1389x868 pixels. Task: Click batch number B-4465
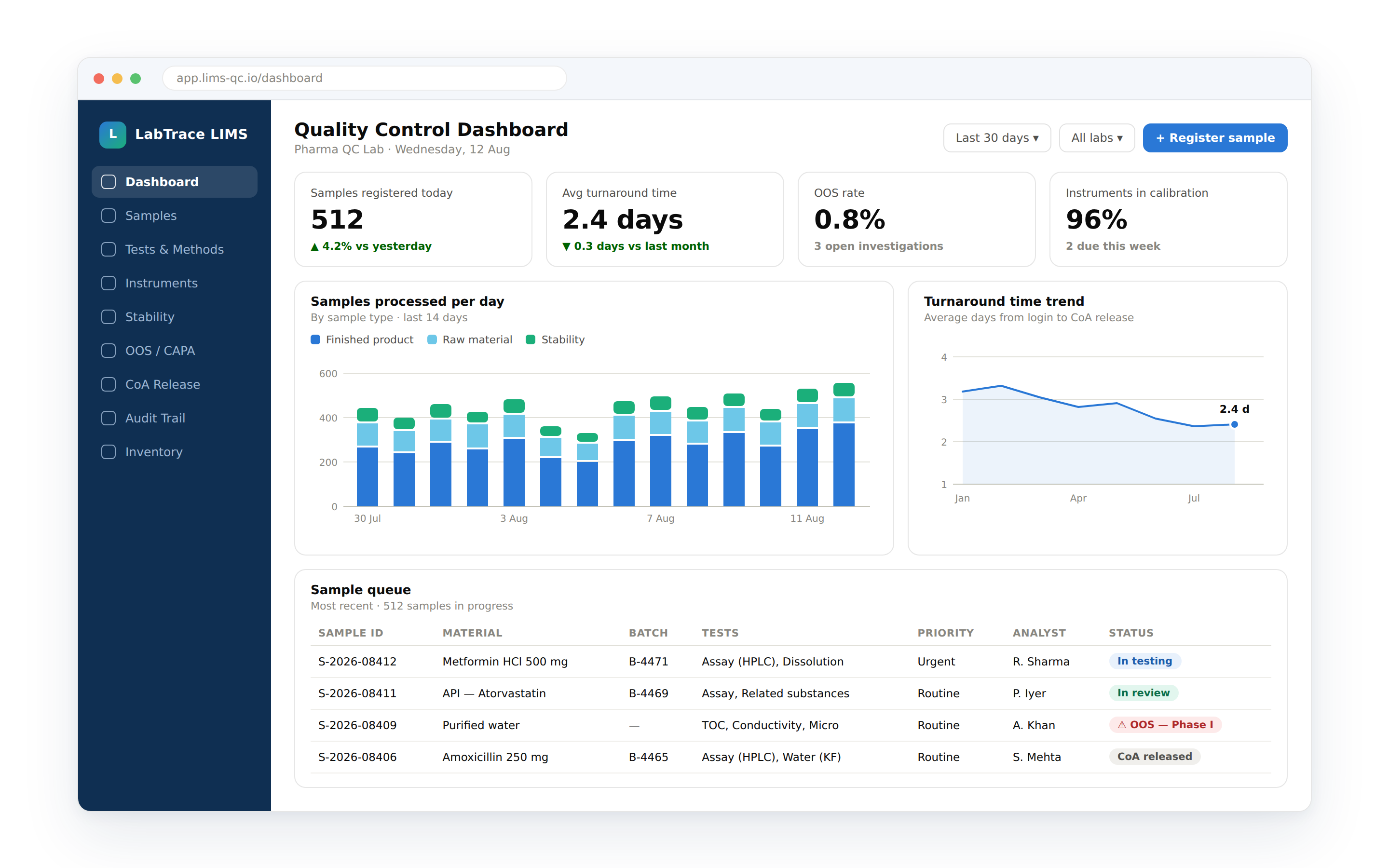click(649, 757)
